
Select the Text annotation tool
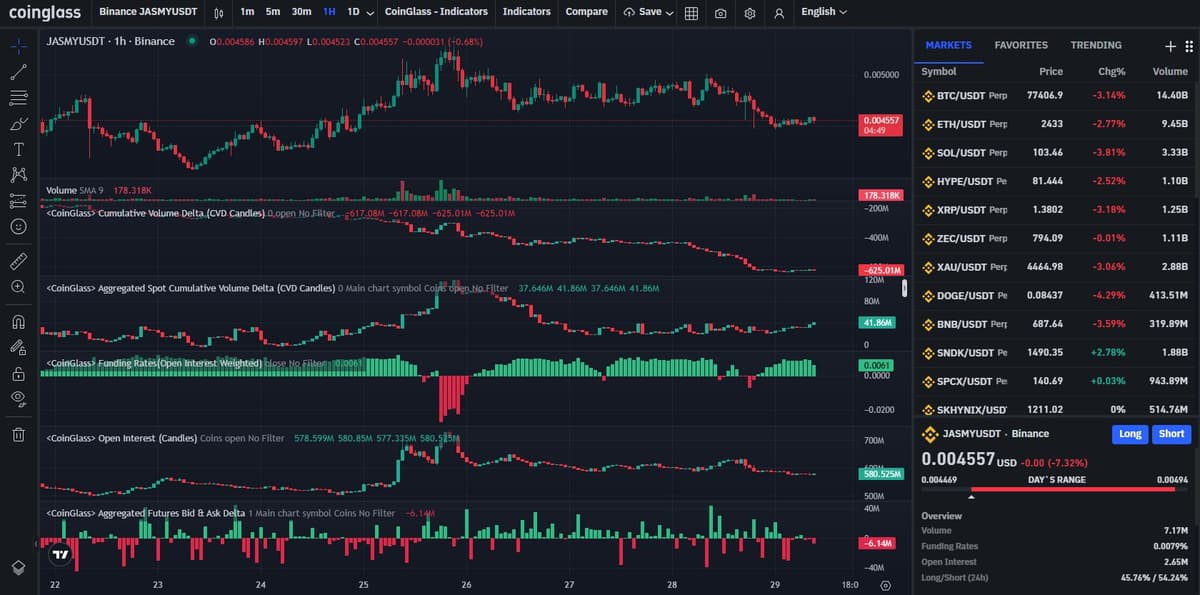pos(18,149)
